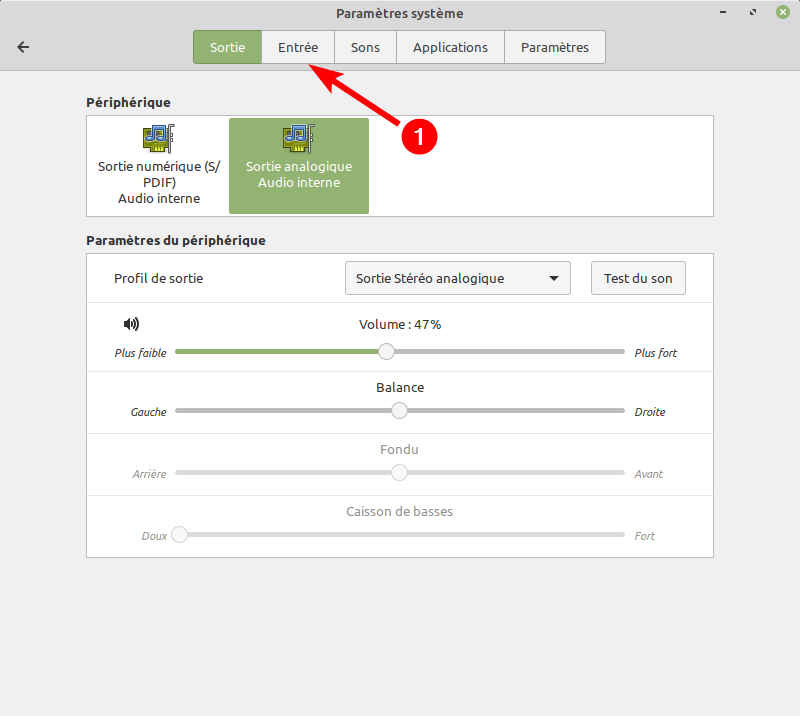
Task: Click the Test du son button
Action: pos(638,278)
